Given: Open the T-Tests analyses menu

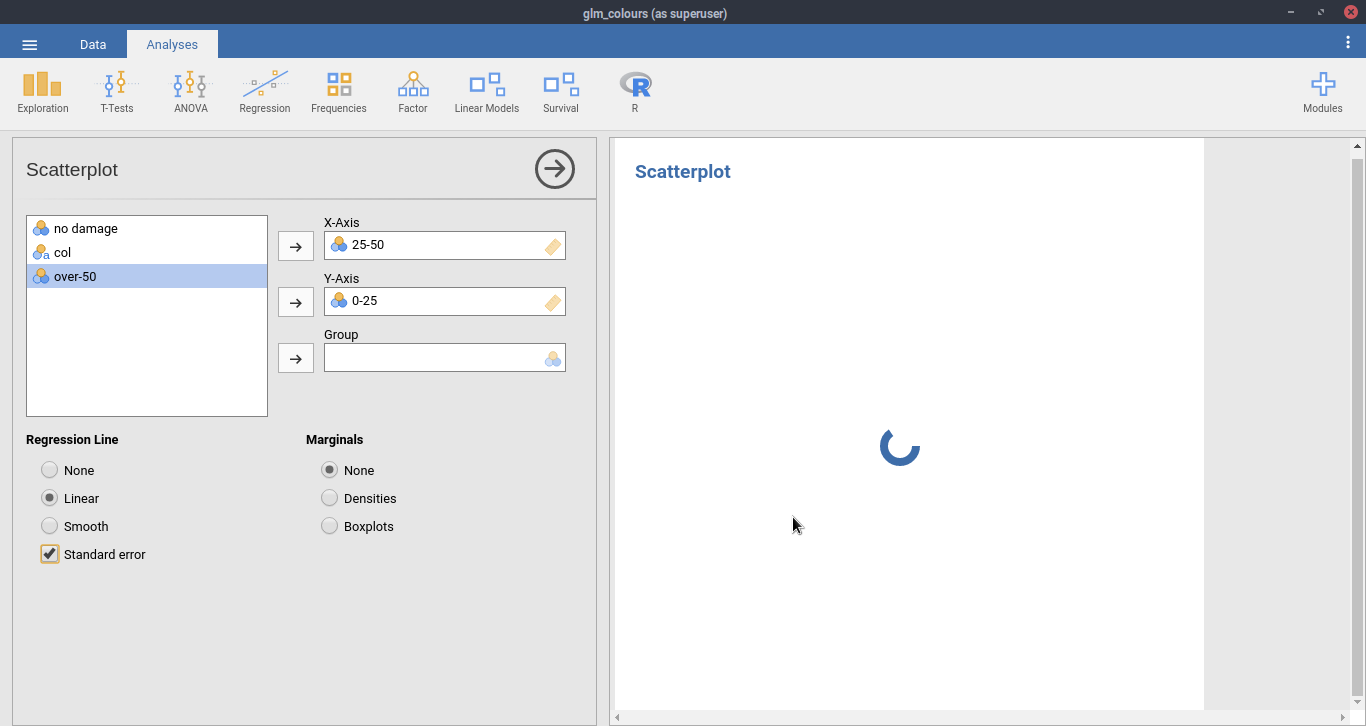Looking at the screenshot, I should point(117,92).
